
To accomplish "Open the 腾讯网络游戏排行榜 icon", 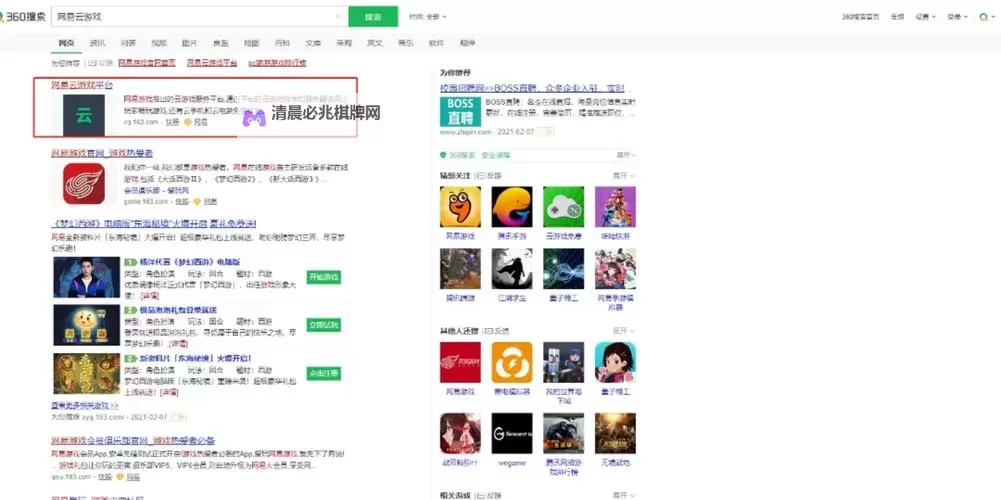I will pos(564,433).
